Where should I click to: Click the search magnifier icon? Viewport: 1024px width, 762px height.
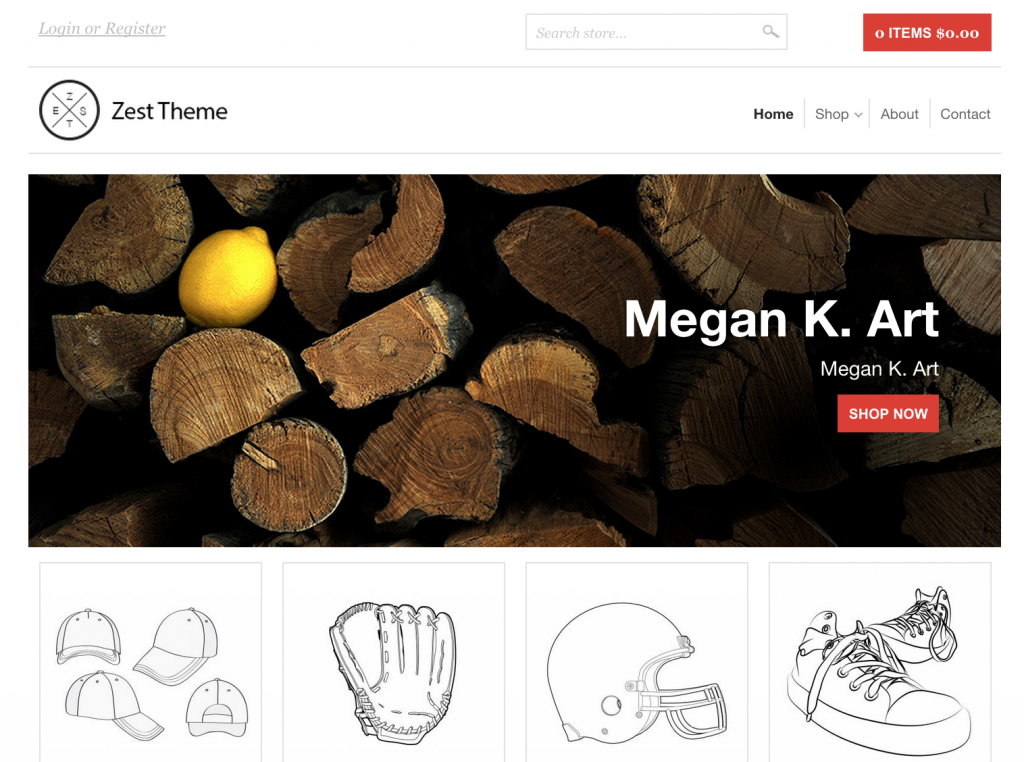click(x=771, y=31)
